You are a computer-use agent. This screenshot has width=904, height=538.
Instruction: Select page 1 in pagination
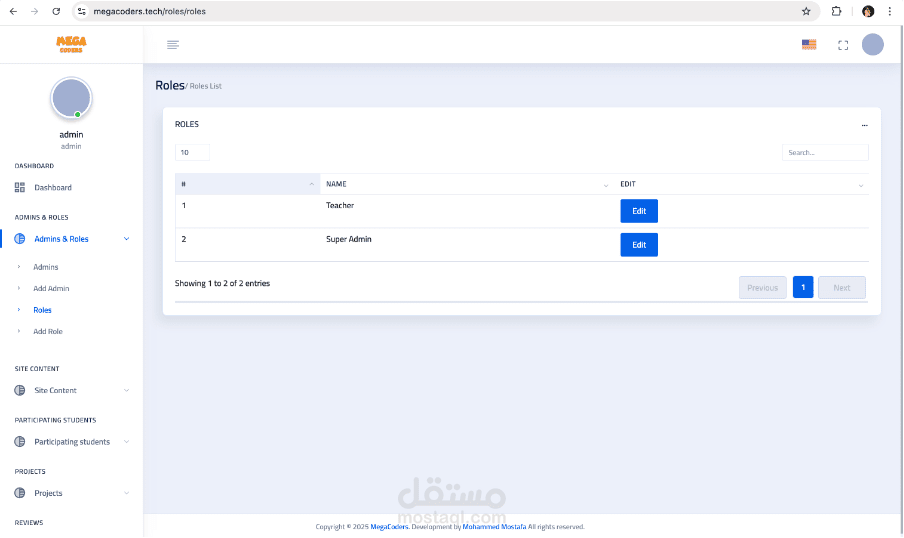803,287
